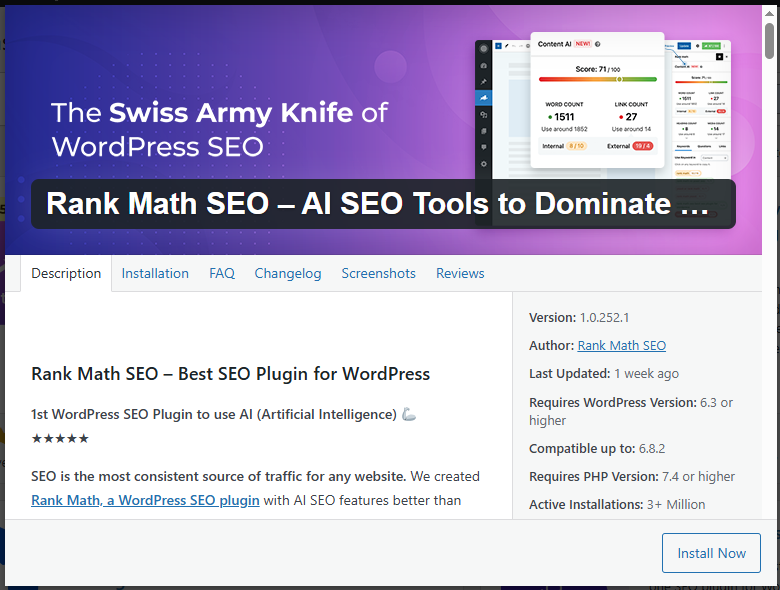Switch to the Screenshots tab
The image size is (780, 590).
pos(379,273)
